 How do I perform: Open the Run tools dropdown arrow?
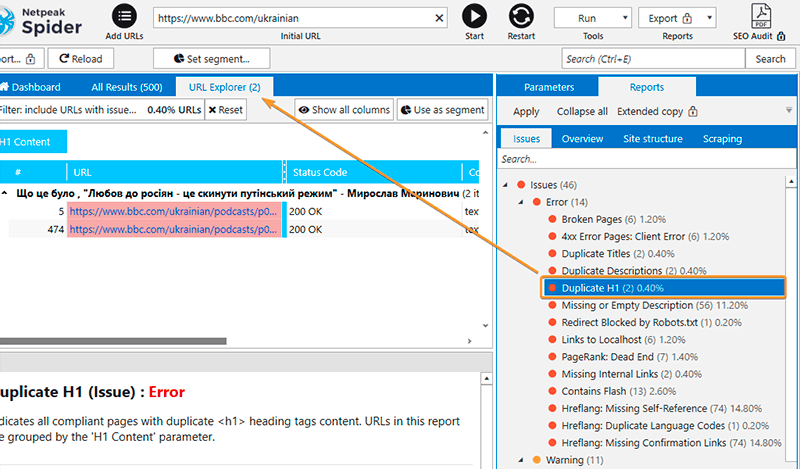625,18
